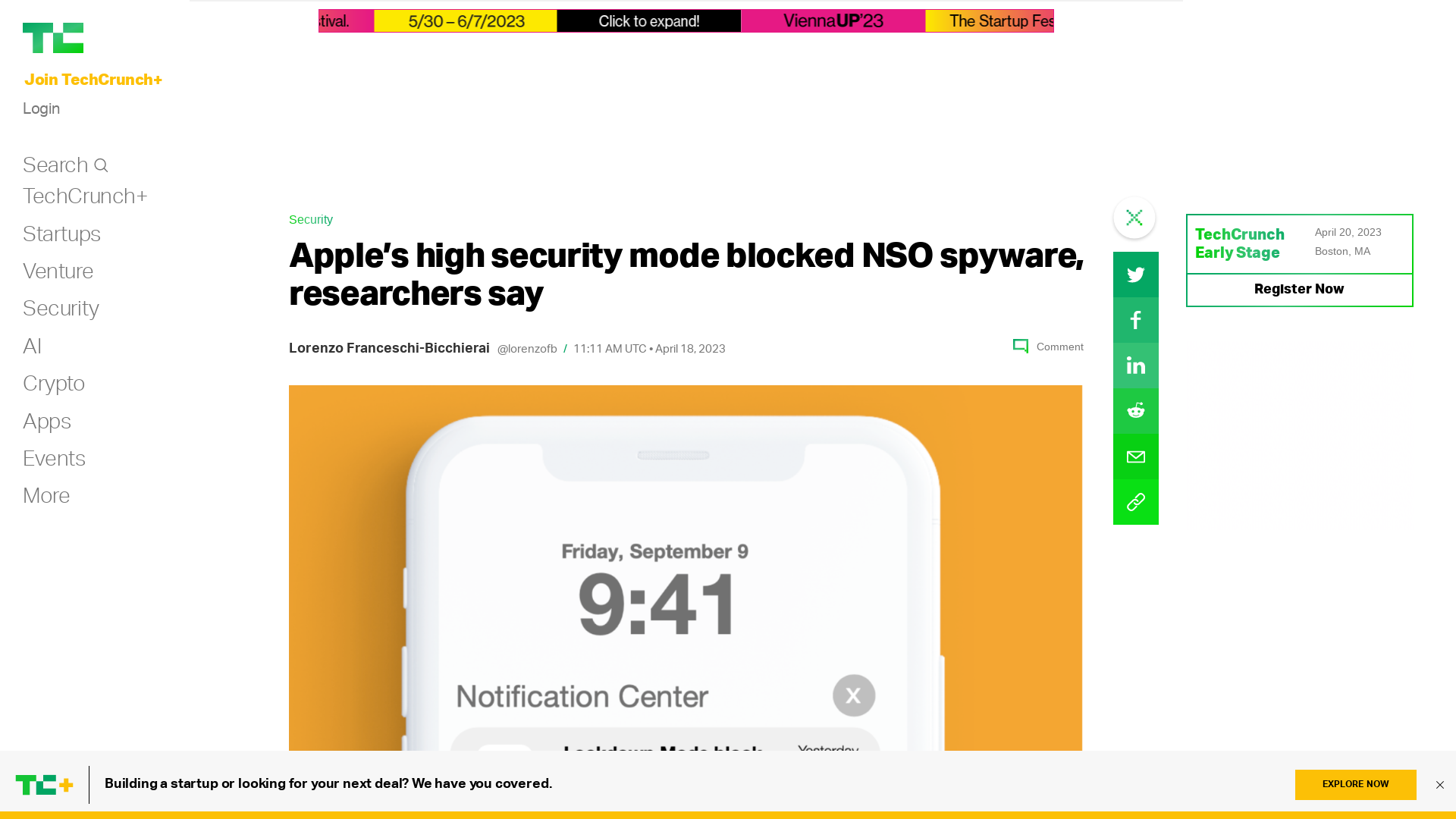This screenshot has width=1456, height=819.
Task: Click the copy link icon
Action: point(1135,502)
